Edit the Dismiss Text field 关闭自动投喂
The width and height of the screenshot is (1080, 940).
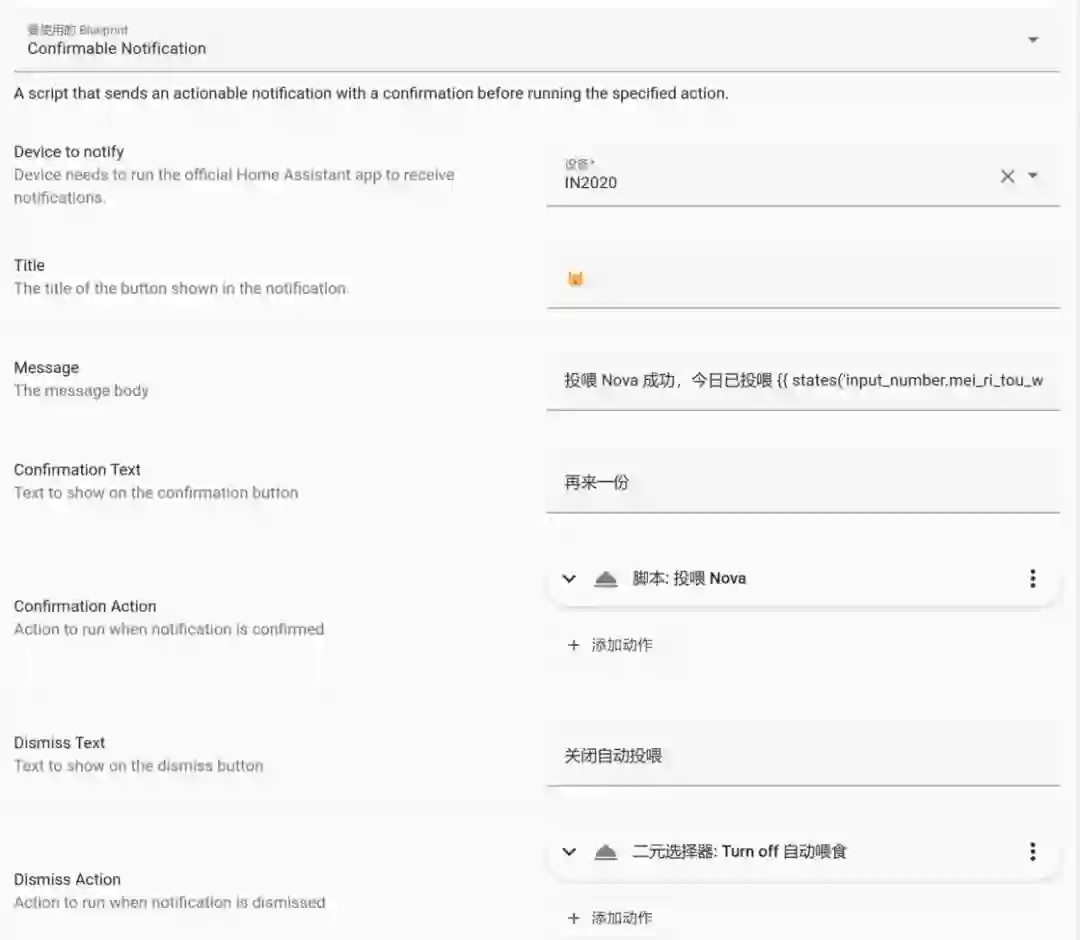coord(802,756)
